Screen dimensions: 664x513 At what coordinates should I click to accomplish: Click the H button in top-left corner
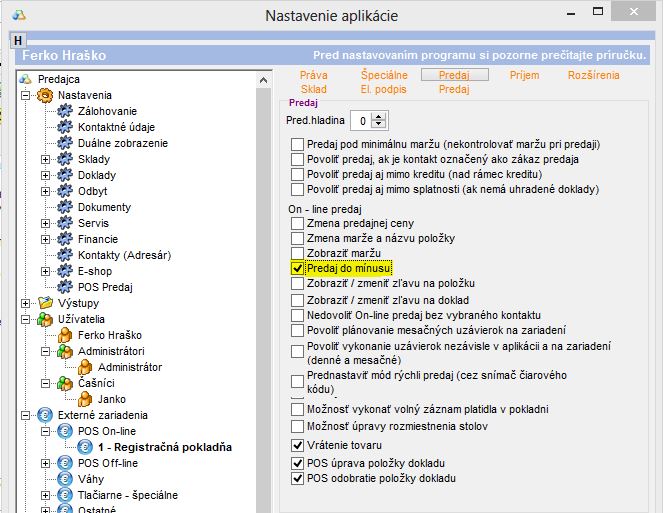pos(18,40)
